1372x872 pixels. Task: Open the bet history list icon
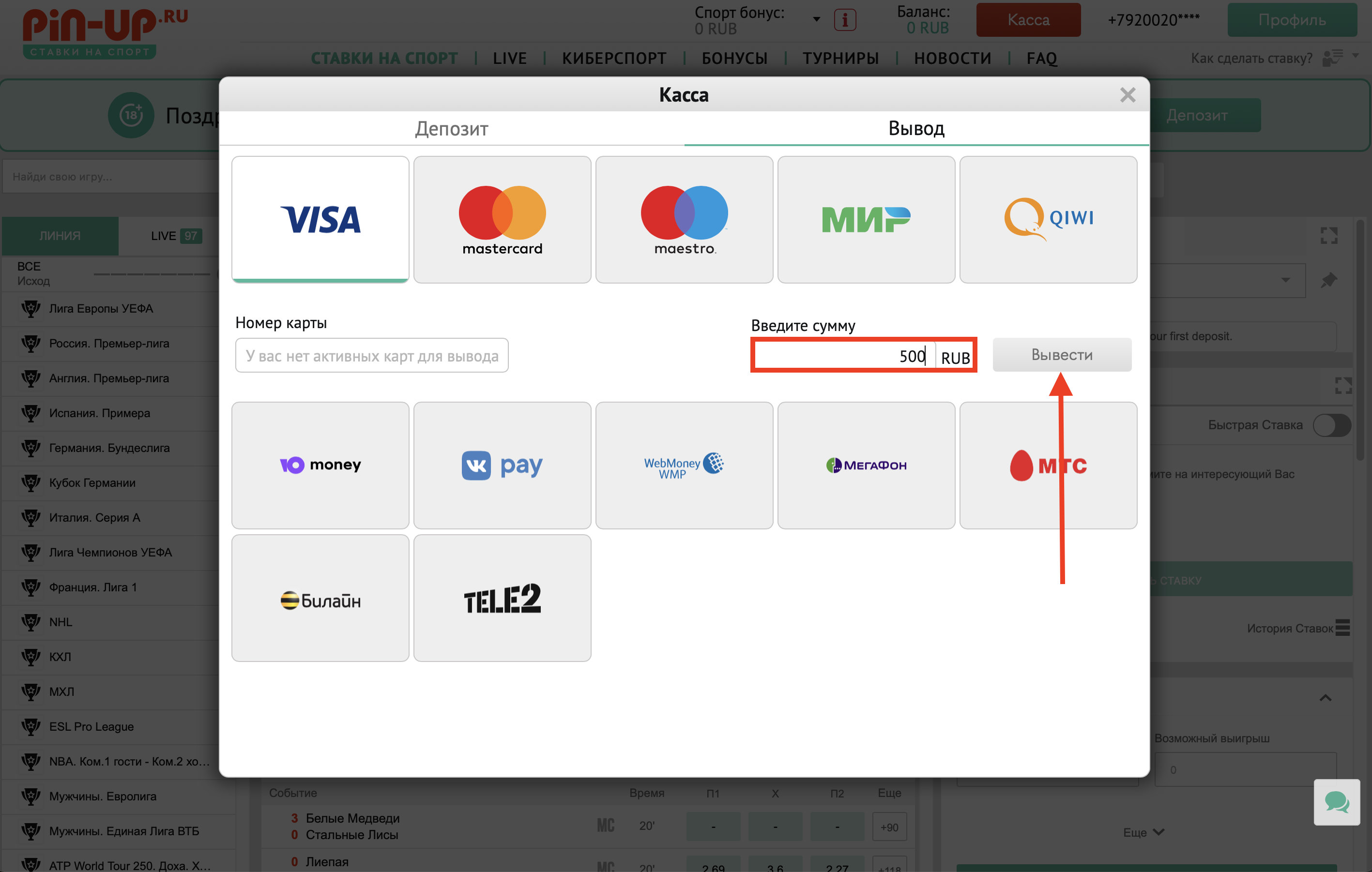[1342, 628]
